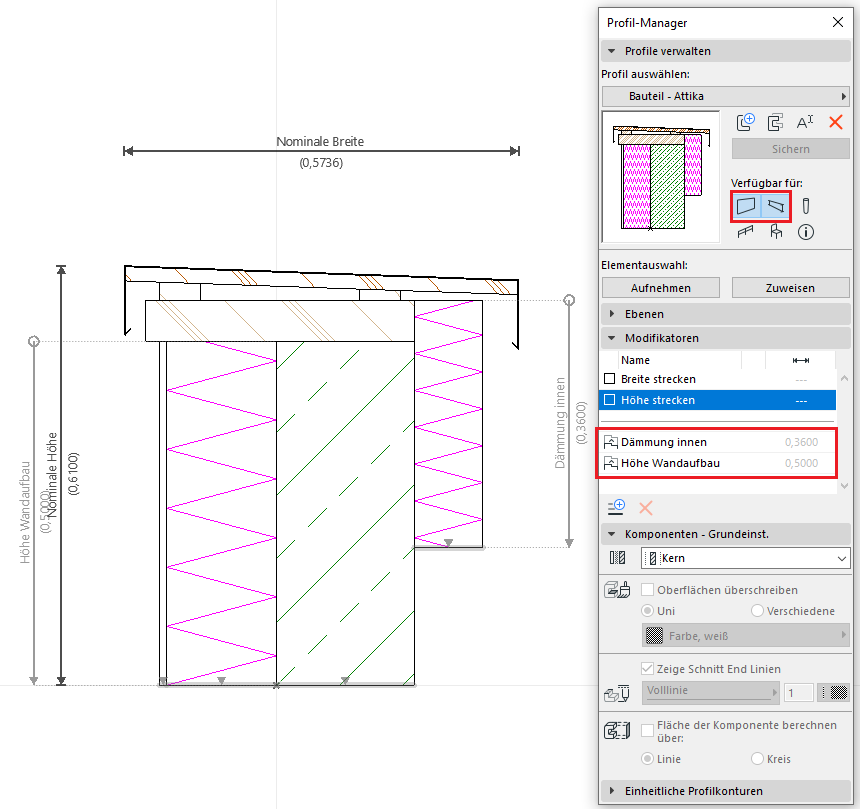This screenshot has width=860, height=809.
Task: Delete the profile with the red X icon
Action: (x=836, y=122)
